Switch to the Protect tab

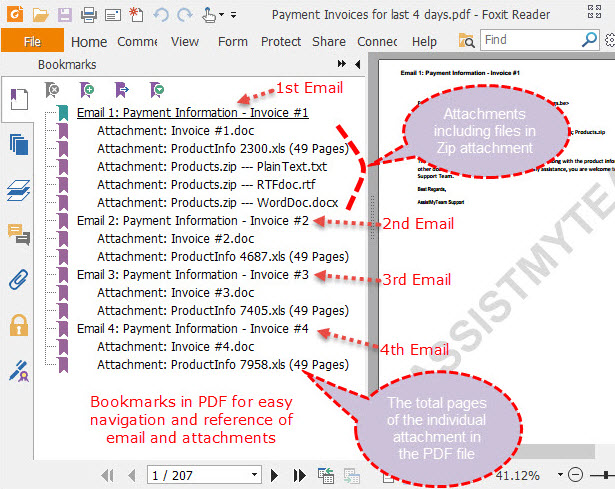click(281, 41)
